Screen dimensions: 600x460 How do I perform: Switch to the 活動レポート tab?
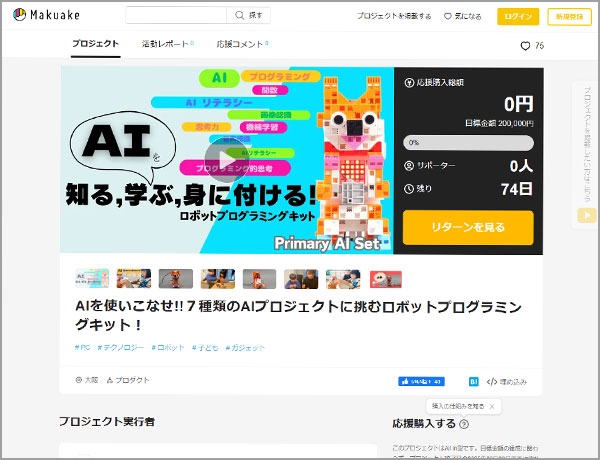pos(167,44)
